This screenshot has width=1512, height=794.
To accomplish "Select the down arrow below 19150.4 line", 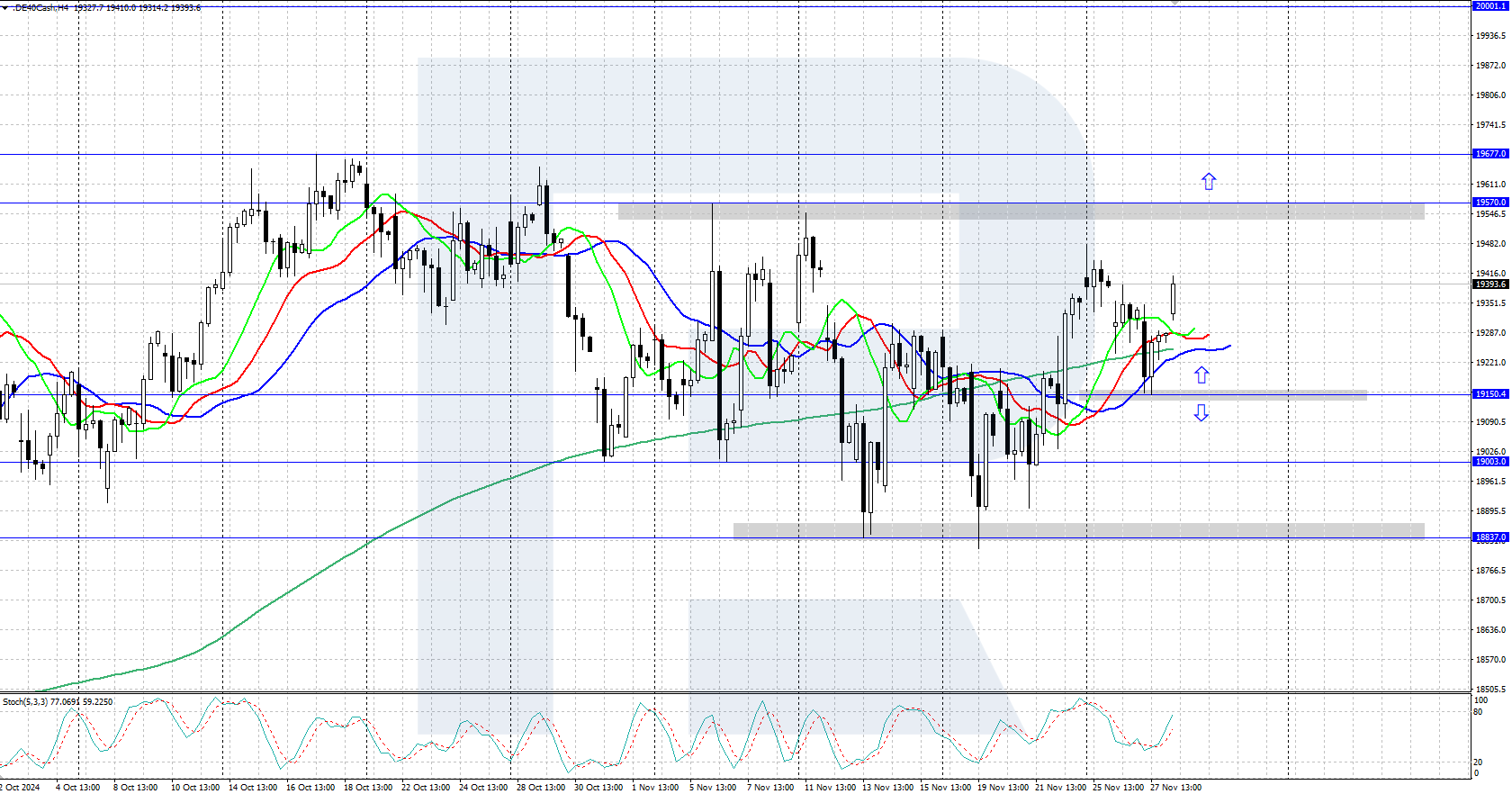I will tap(1201, 413).
